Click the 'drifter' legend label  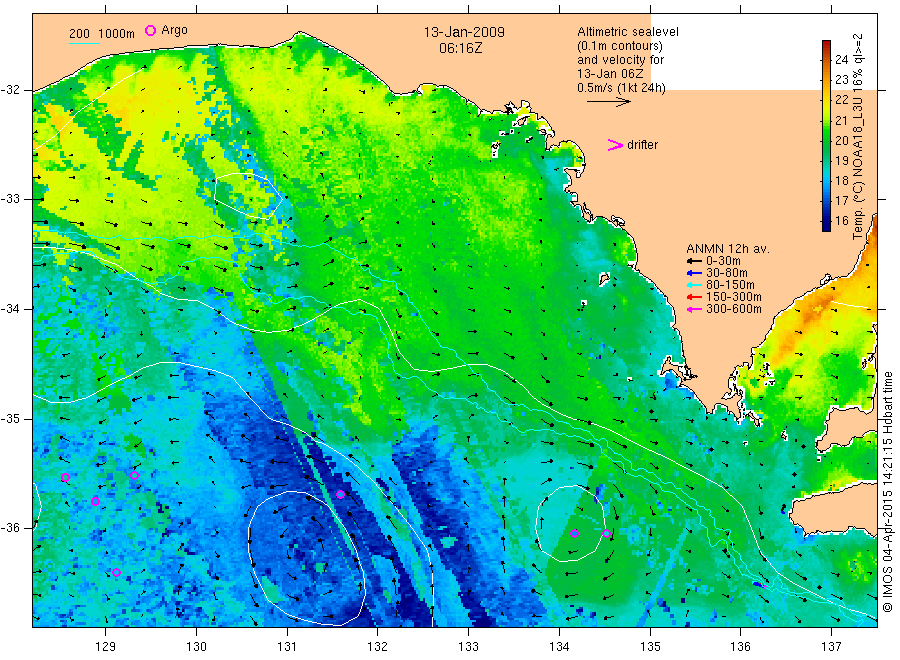click(642, 145)
